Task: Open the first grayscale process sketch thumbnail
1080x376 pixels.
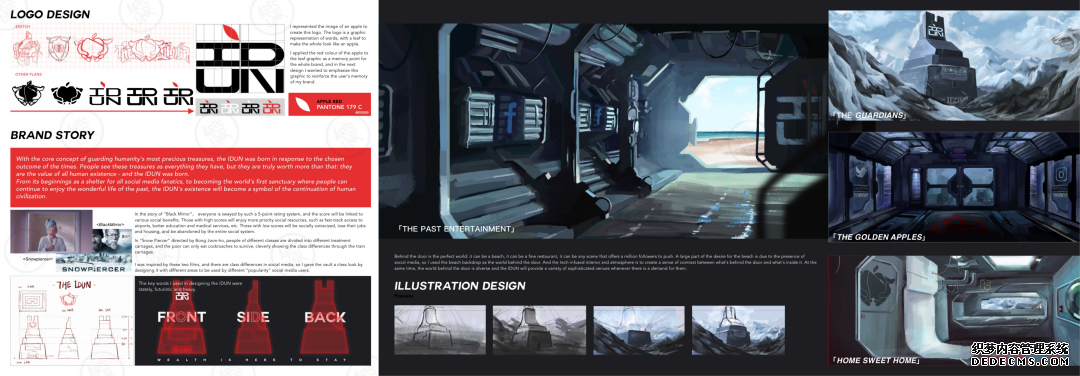Action: [440, 330]
